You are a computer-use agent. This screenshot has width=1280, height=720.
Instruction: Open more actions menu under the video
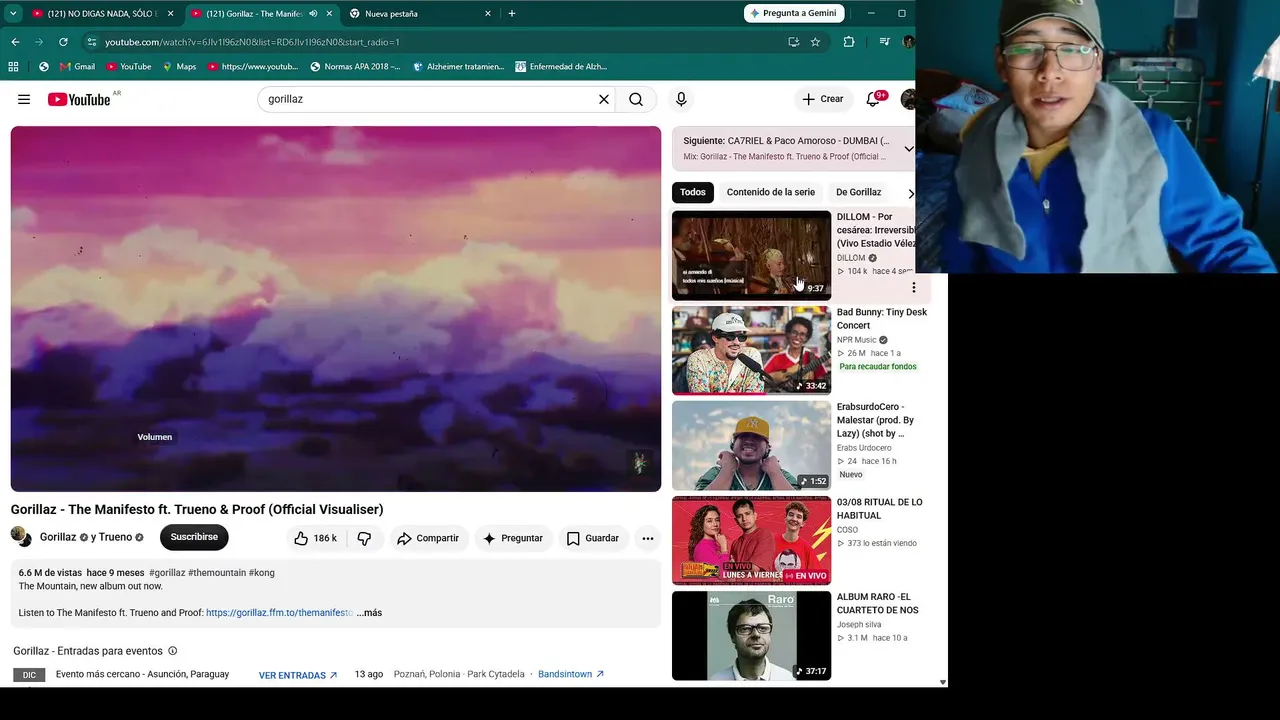click(x=648, y=538)
